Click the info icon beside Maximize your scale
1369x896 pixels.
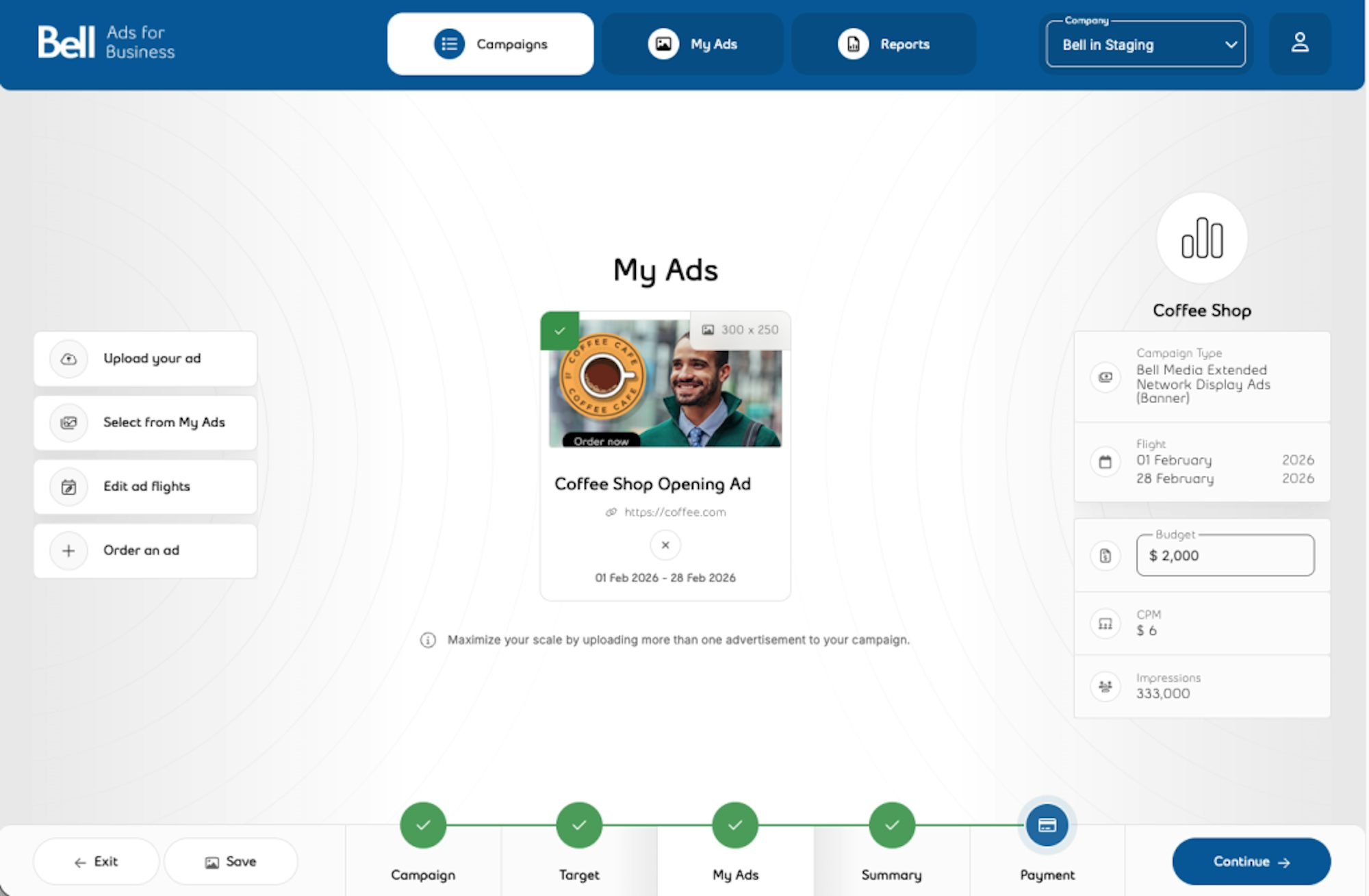[x=428, y=640]
